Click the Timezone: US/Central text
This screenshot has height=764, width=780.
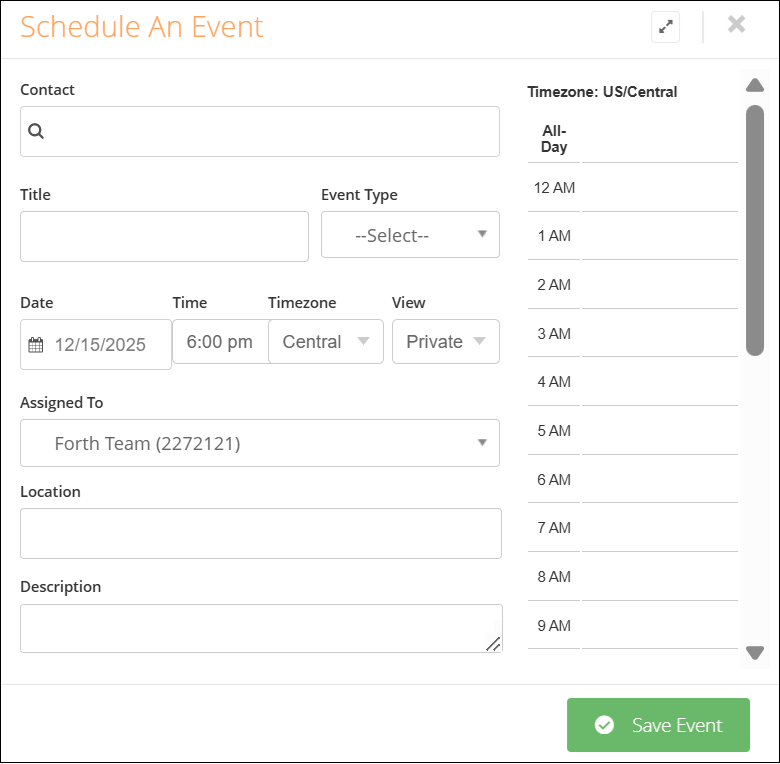click(602, 92)
